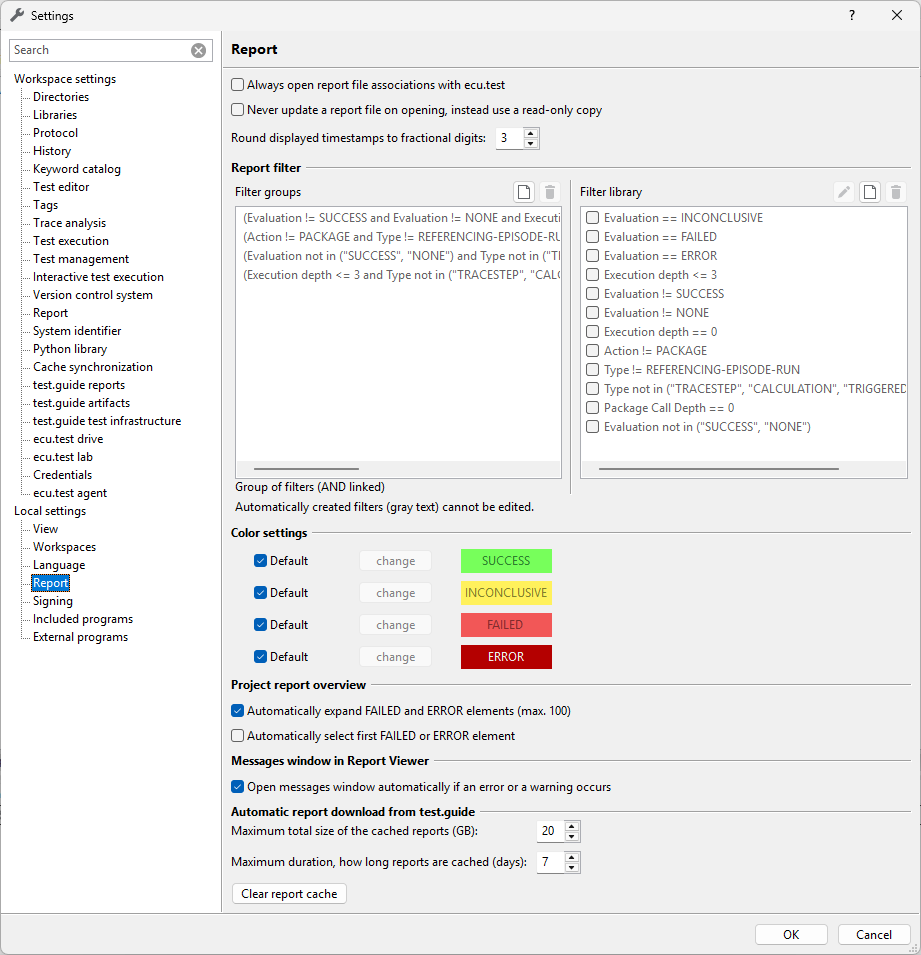
Task: Edit filter library entry with pencil icon
Action: coord(844,192)
